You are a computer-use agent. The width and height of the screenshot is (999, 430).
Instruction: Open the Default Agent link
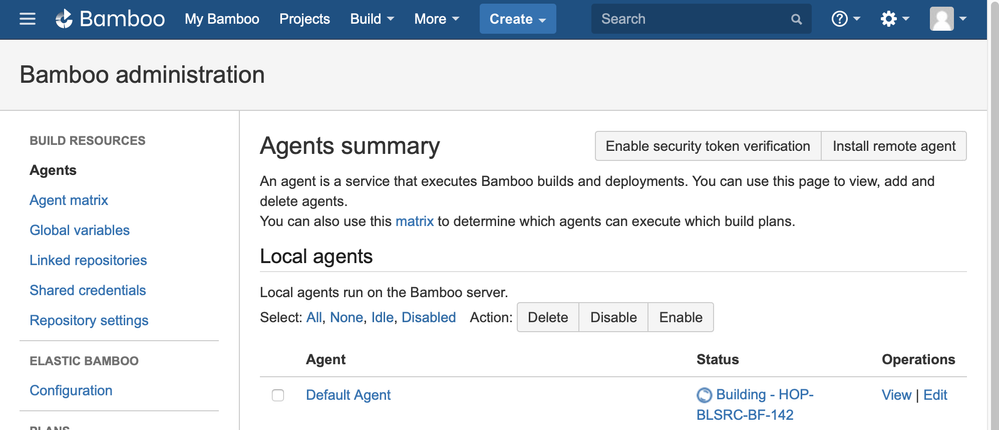coord(349,395)
